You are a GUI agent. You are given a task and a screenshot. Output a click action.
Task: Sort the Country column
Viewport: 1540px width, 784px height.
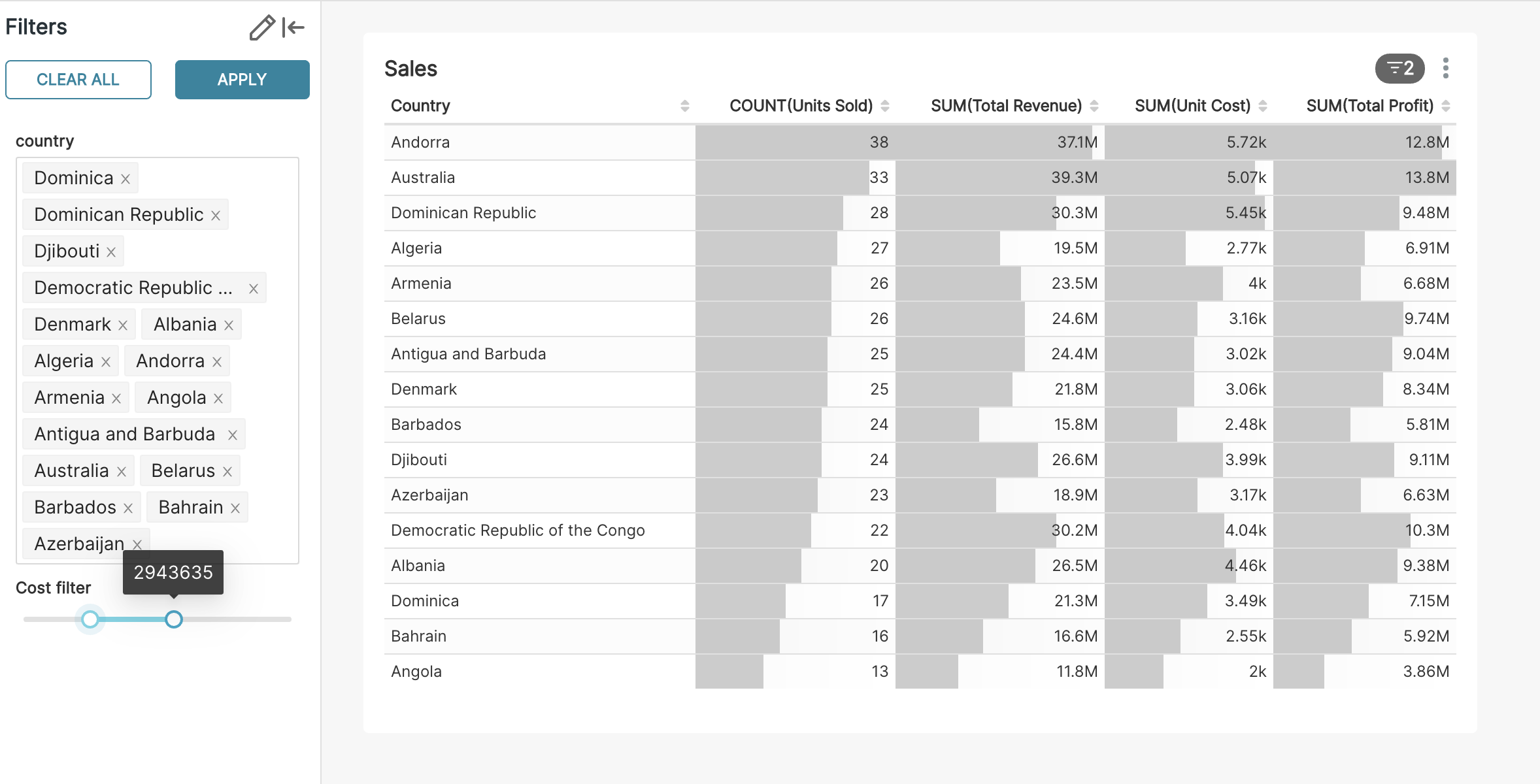click(684, 105)
